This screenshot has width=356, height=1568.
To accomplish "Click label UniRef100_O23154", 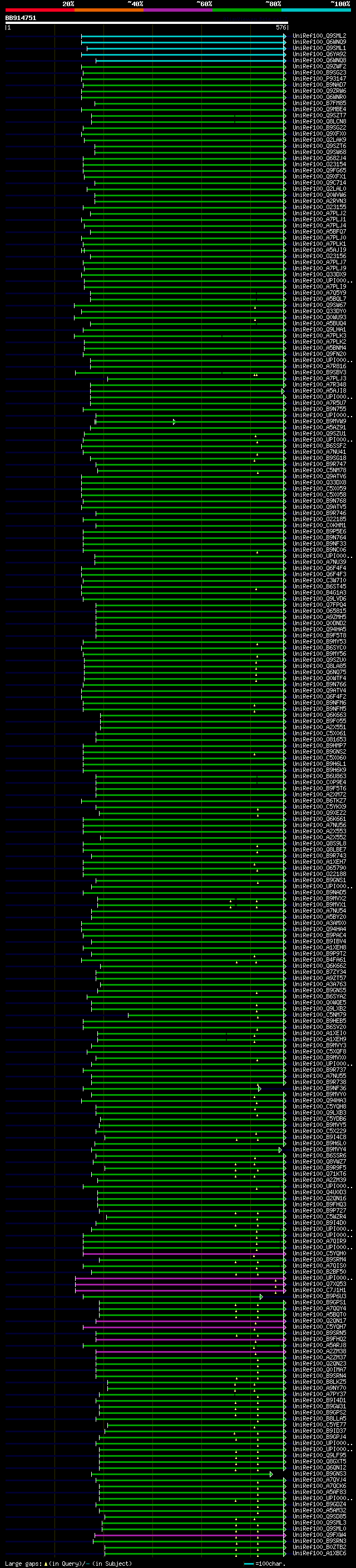I will click(x=319, y=164).
